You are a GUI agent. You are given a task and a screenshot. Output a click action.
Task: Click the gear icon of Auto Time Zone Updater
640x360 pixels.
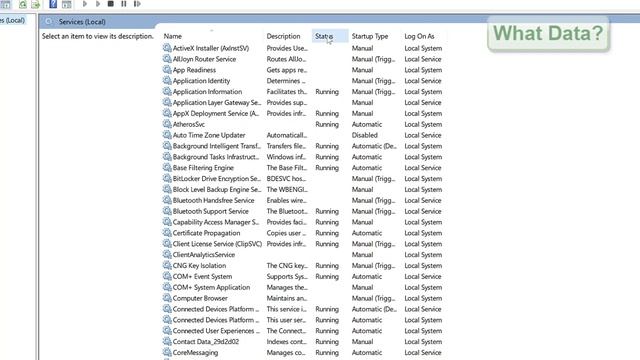pyautogui.click(x=167, y=135)
